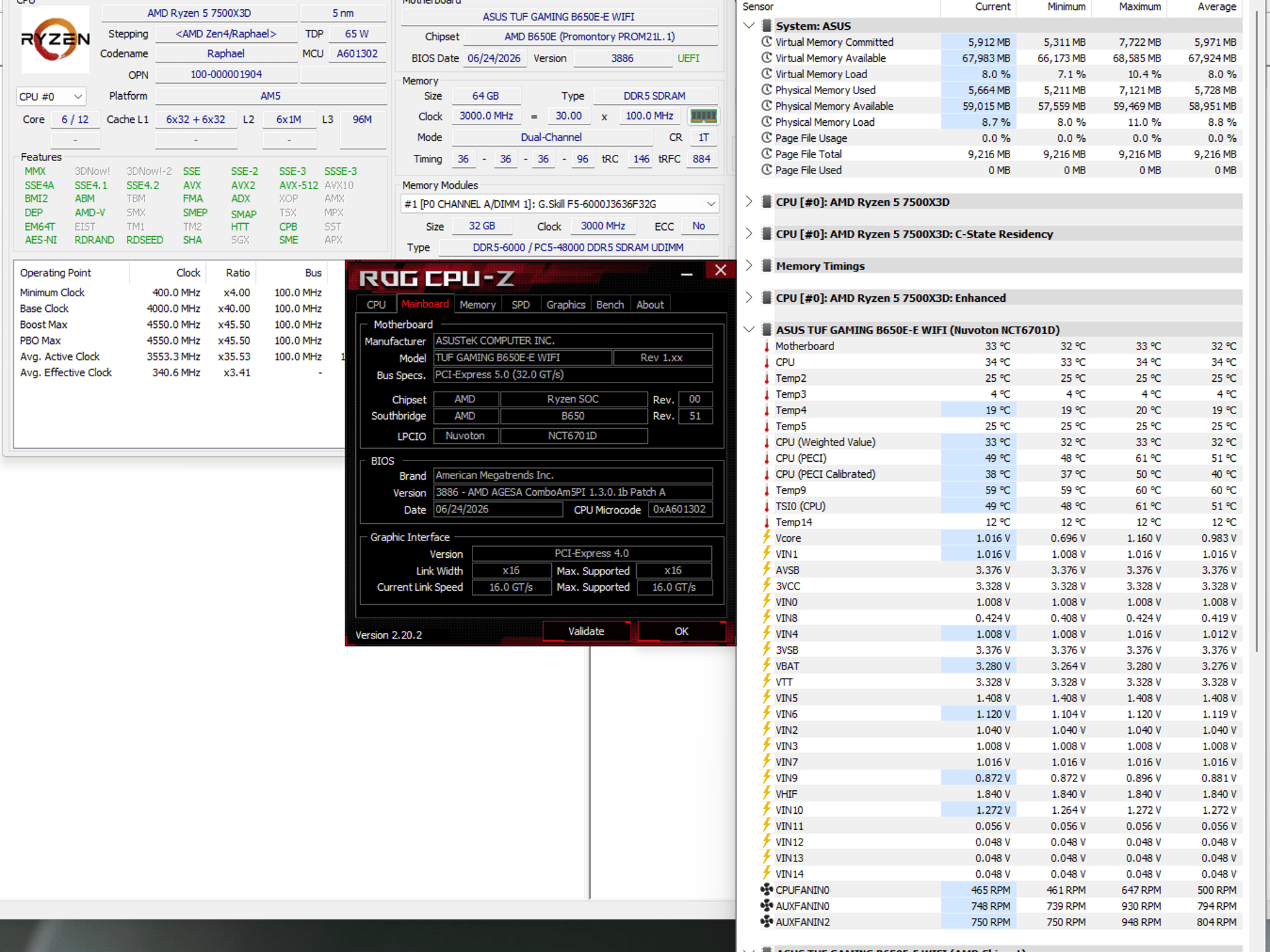The image size is (1270, 952).
Task: Click chip icon of ASUS TUF GAMING Nuvoton node
Action: [766, 329]
